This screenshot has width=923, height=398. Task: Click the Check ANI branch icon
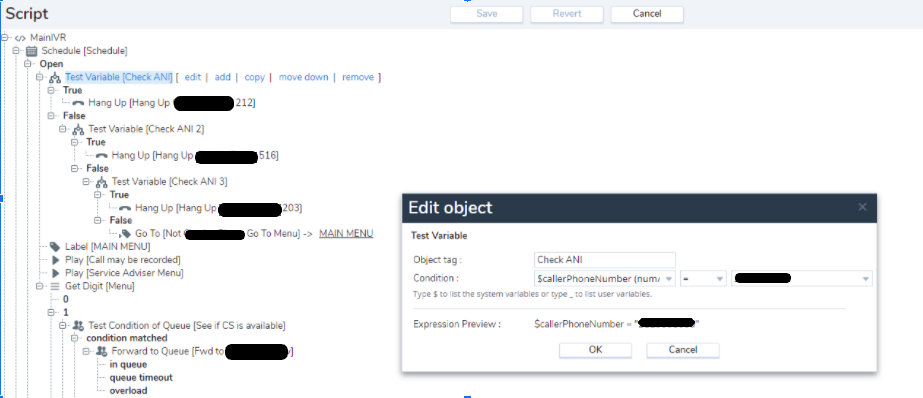pos(55,78)
